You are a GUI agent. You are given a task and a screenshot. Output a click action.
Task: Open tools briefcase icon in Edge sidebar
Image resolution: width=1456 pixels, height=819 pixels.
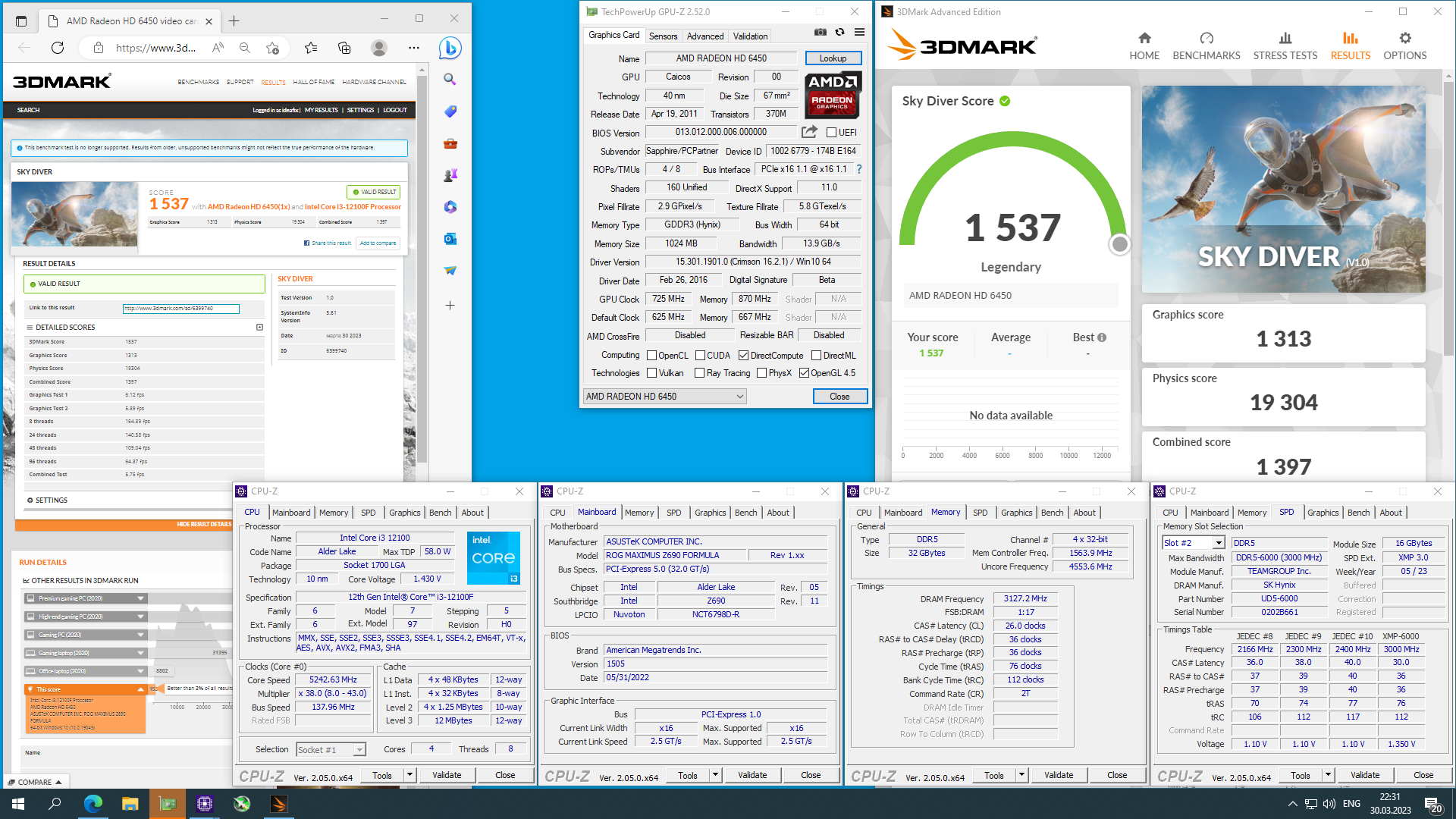pos(450,143)
